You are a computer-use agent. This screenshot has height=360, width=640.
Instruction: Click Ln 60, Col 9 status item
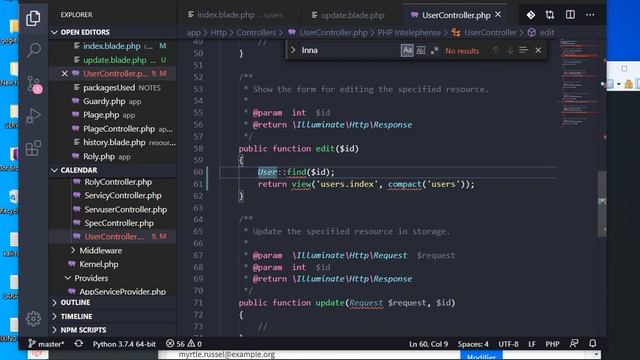pos(428,344)
